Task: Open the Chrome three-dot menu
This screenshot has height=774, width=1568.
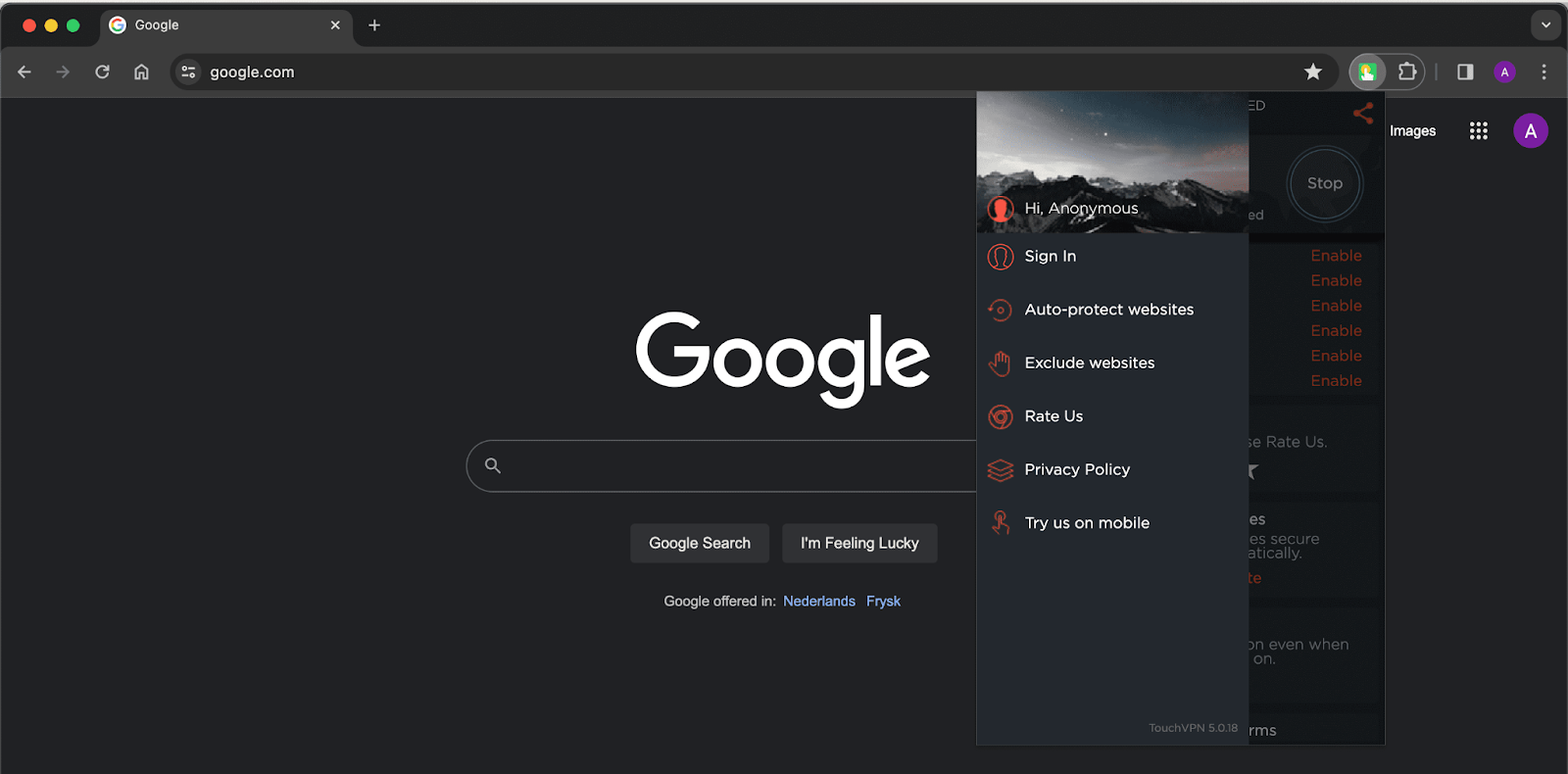Action: [x=1543, y=72]
